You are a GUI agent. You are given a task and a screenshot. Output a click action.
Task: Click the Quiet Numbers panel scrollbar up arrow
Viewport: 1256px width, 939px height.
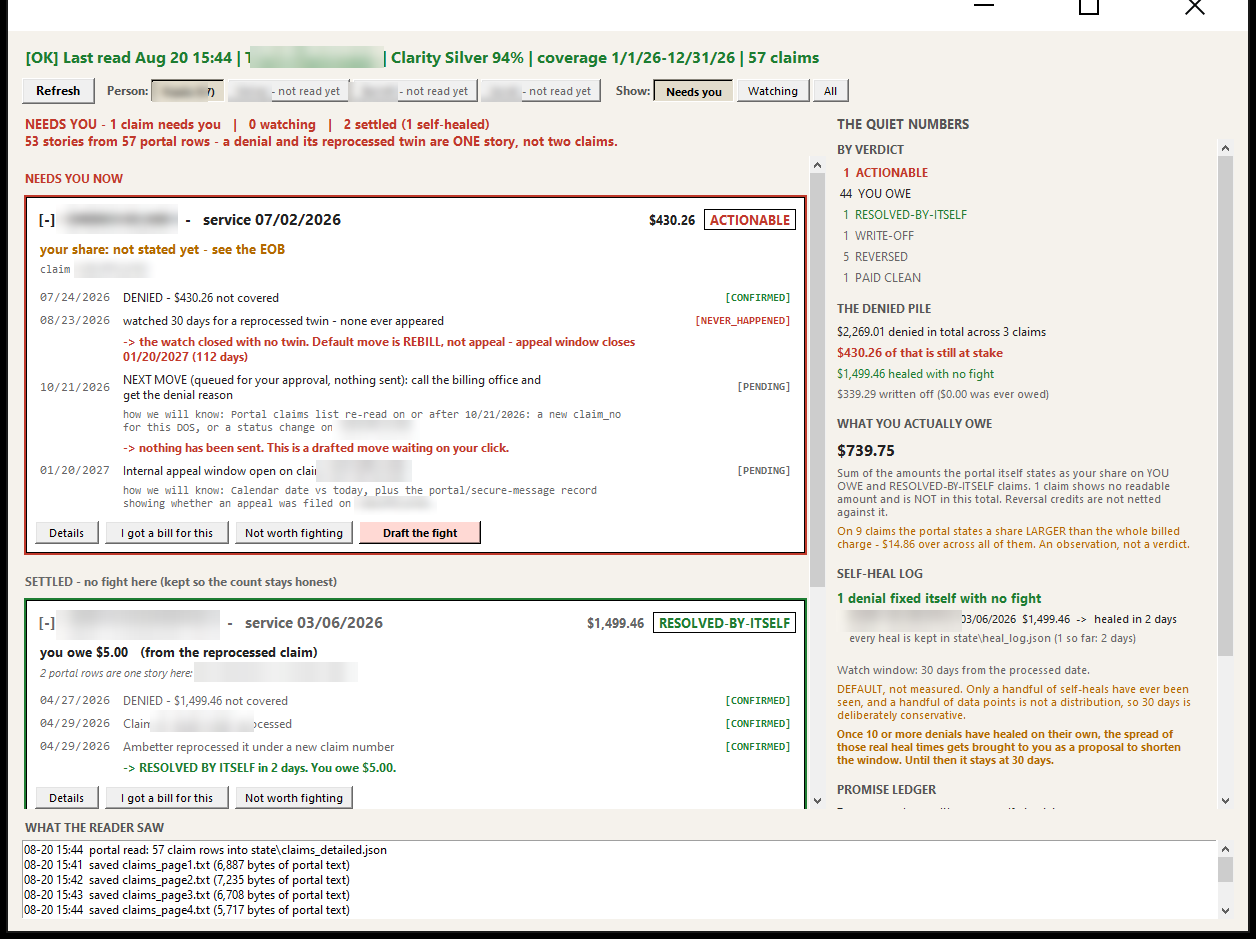point(1226,148)
